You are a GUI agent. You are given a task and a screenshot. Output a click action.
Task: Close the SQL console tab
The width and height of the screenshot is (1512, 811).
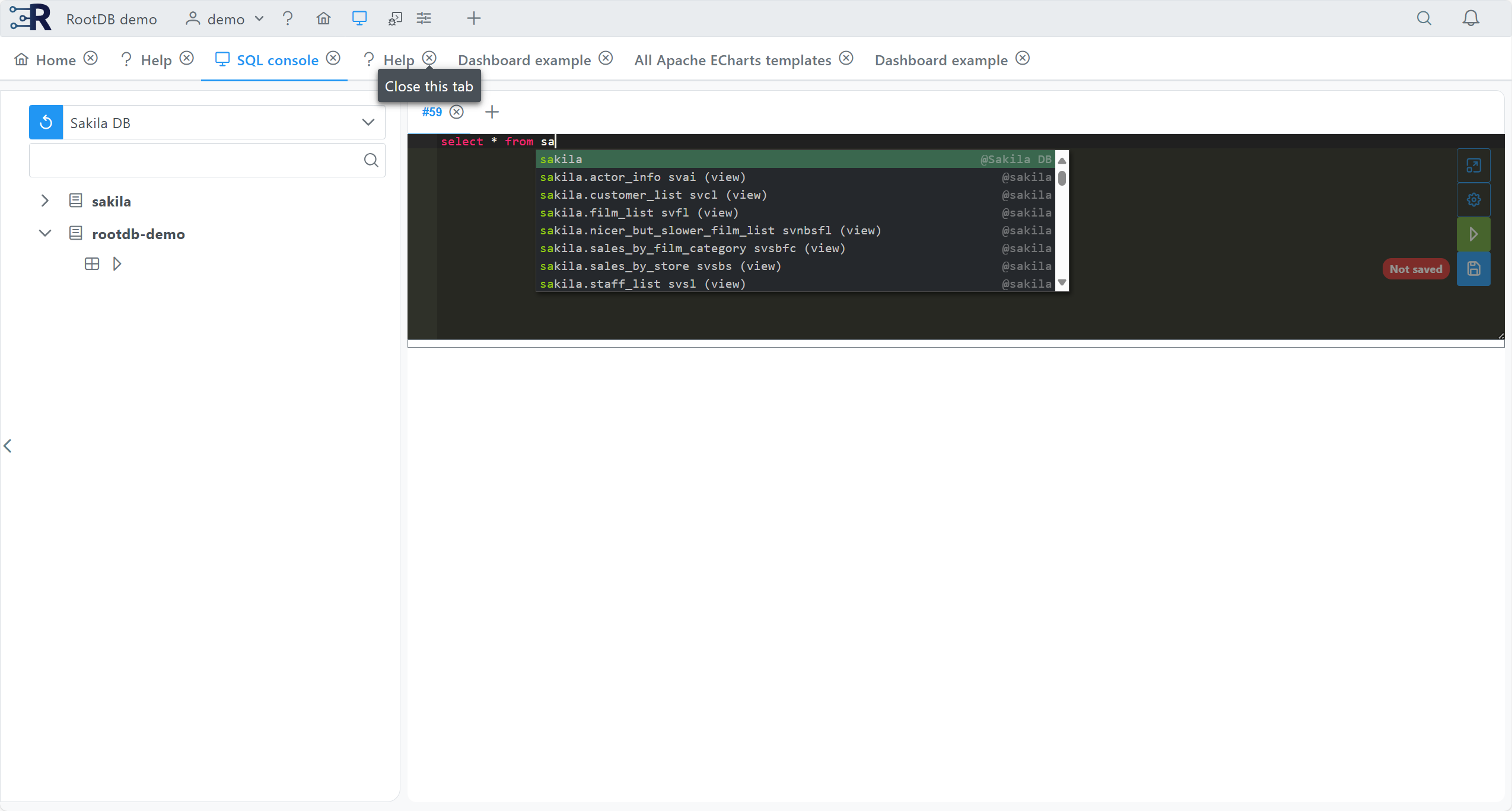click(x=333, y=58)
